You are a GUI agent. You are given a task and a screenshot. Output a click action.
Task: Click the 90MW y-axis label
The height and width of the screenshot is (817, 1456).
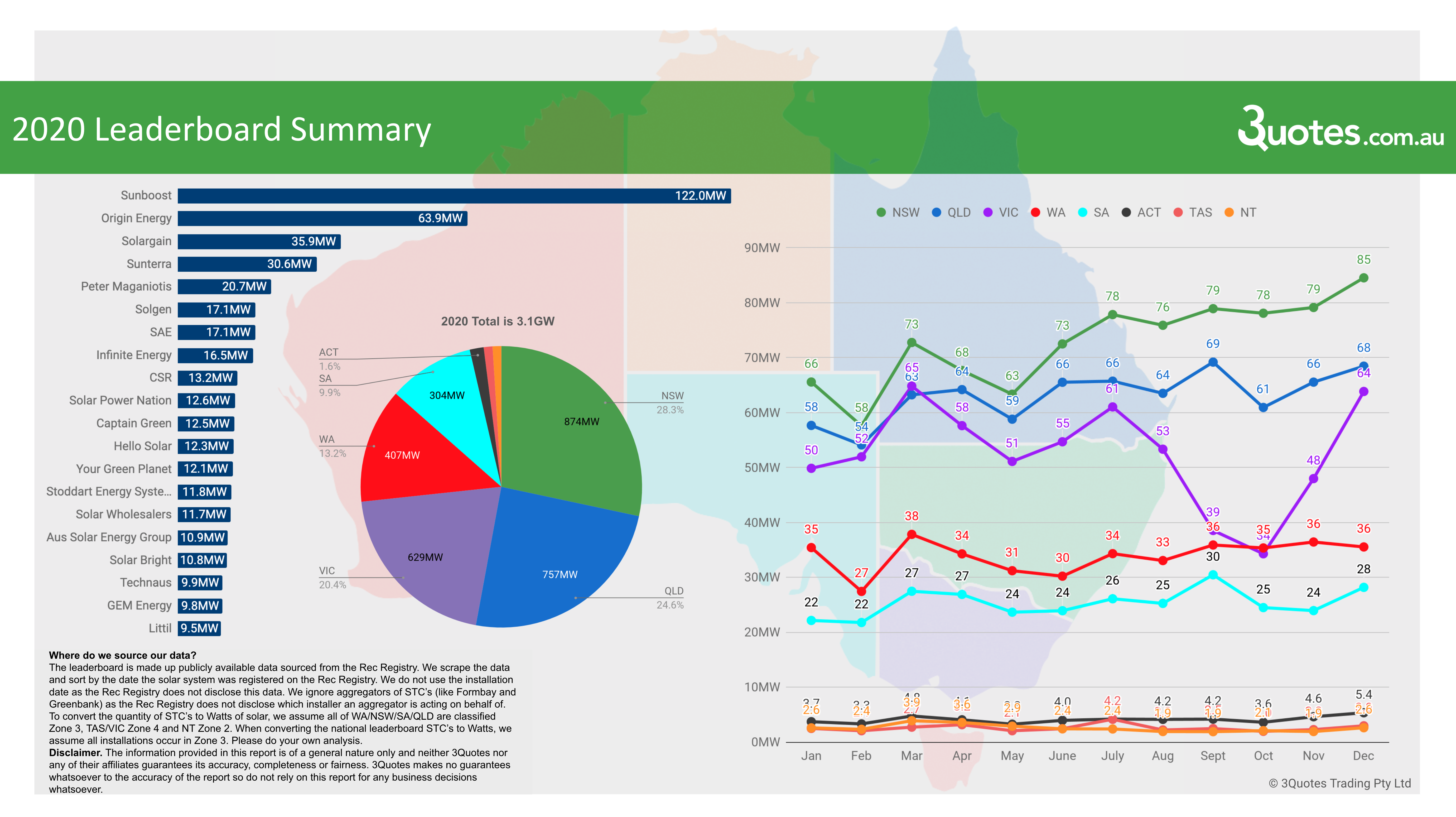click(x=762, y=248)
